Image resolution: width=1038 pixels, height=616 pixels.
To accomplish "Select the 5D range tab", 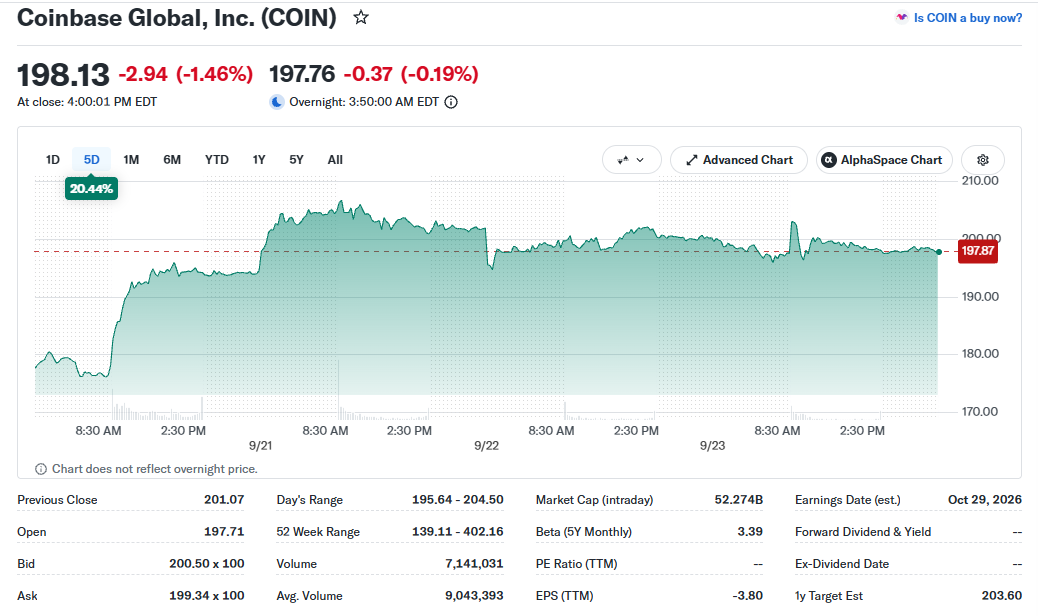I will pyautogui.click(x=91, y=159).
